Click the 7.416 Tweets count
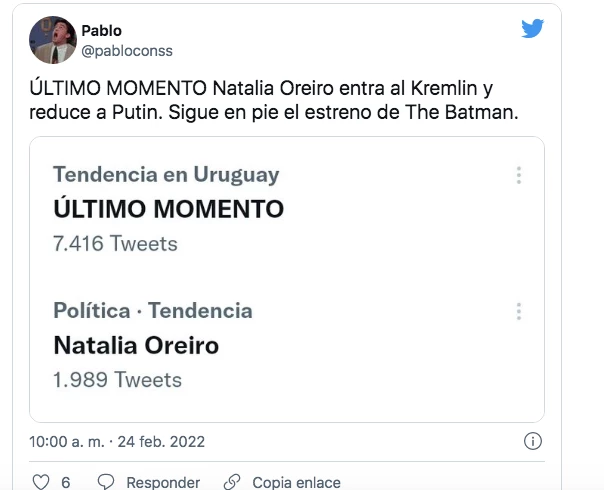 click(x=115, y=243)
